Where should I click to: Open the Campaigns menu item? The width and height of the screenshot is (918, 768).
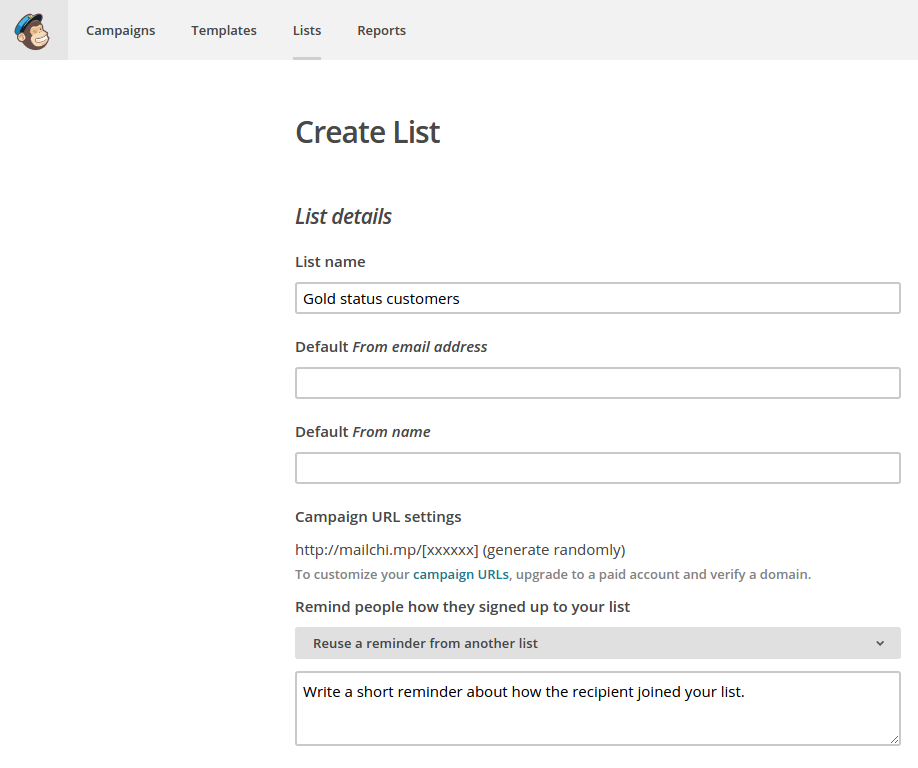tap(121, 30)
